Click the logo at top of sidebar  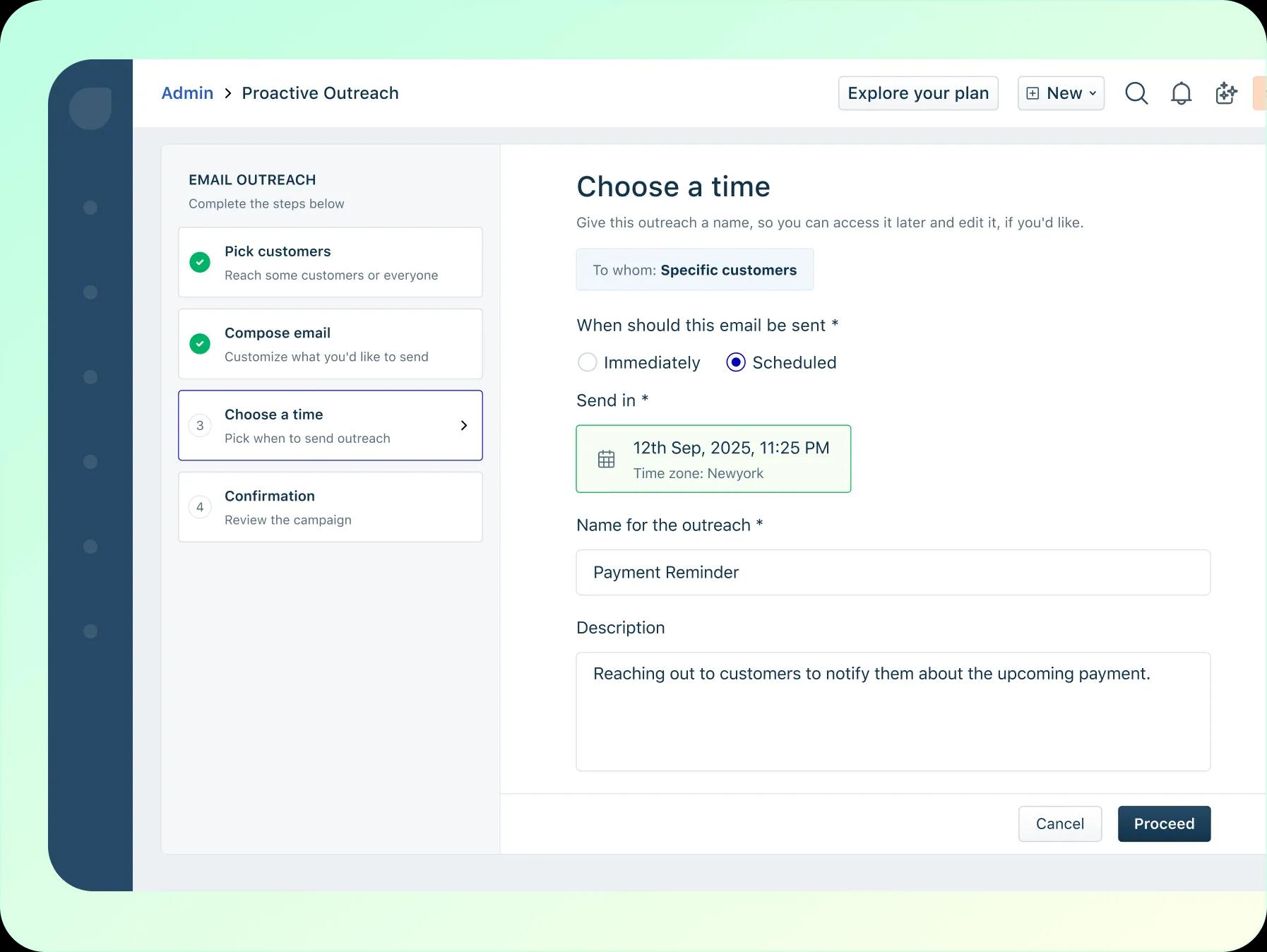click(x=90, y=108)
